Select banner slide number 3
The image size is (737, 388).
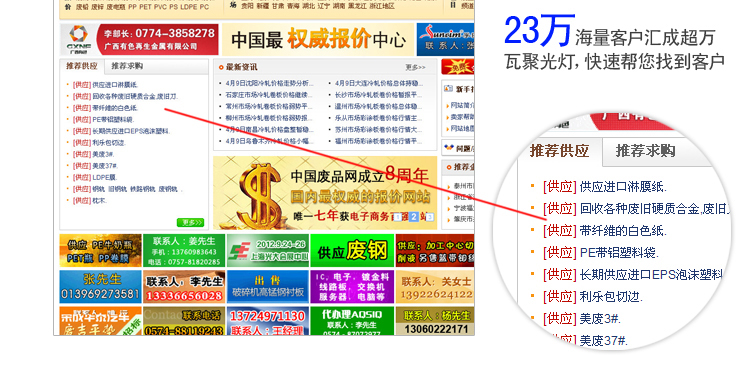[430, 217]
